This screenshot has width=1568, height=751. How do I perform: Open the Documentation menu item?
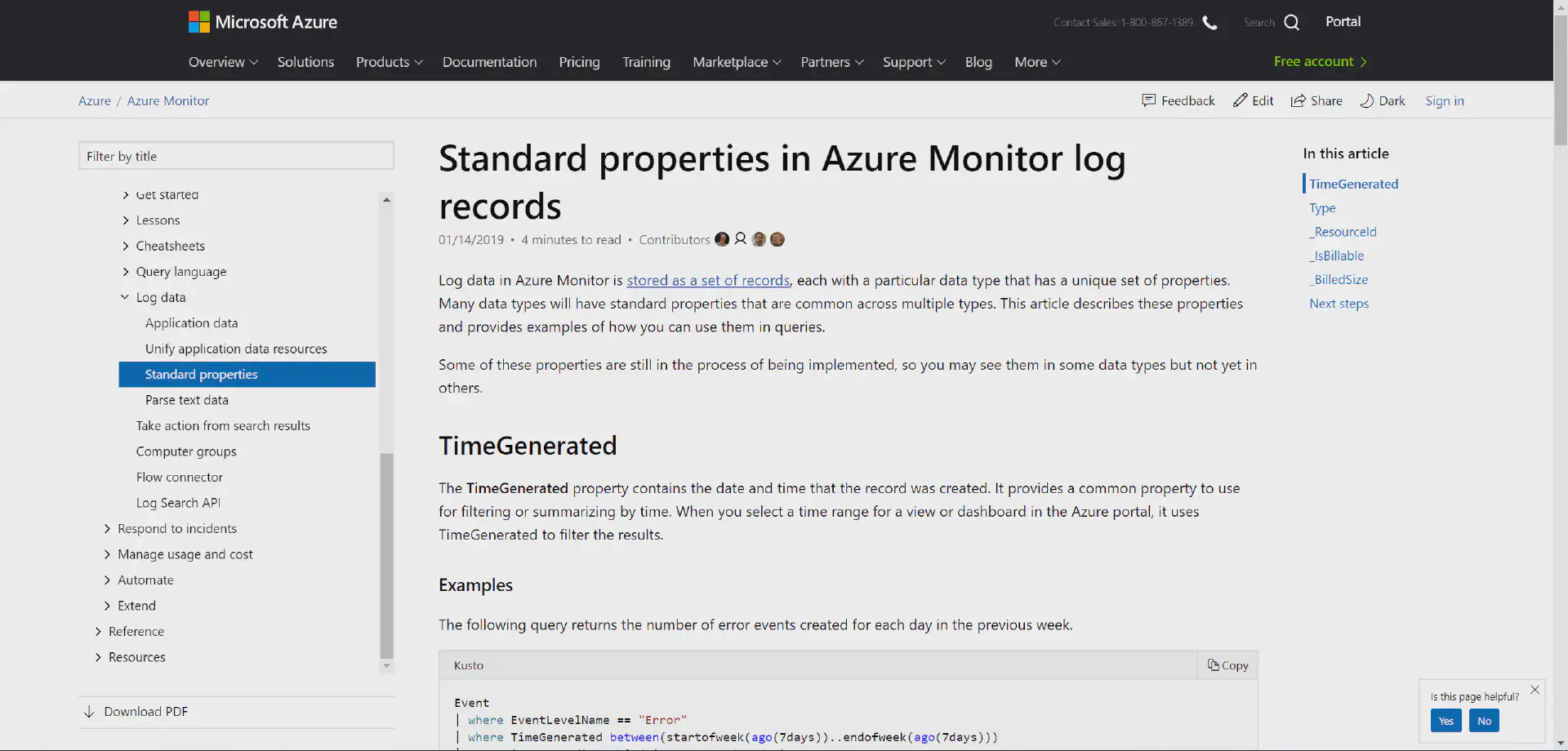click(x=489, y=62)
